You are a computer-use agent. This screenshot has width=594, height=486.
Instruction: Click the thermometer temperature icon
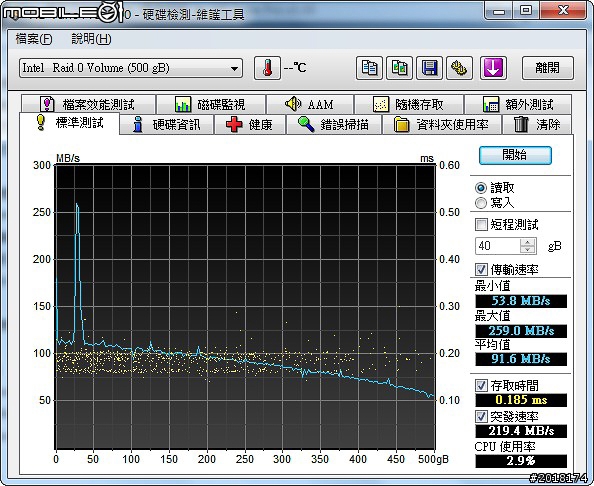pyautogui.click(x=267, y=68)
